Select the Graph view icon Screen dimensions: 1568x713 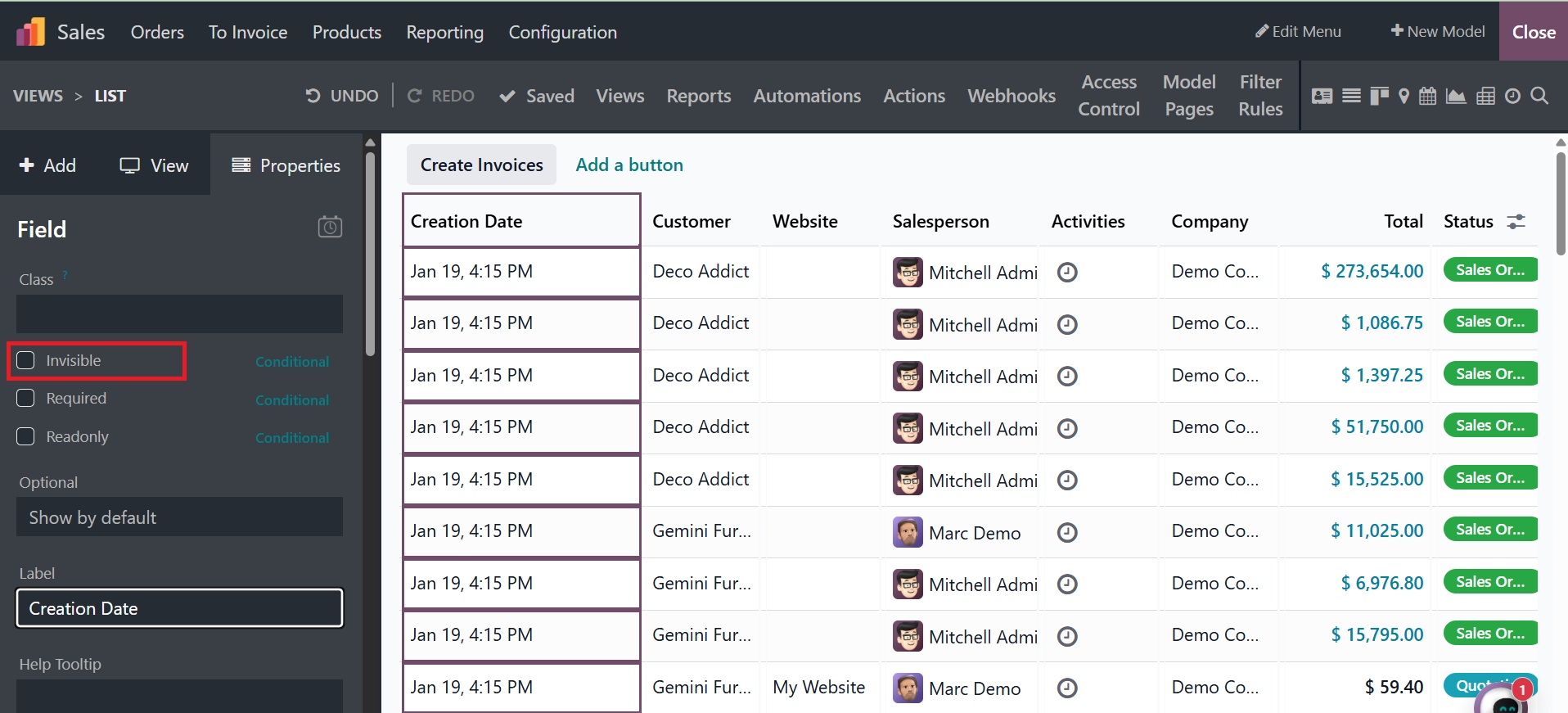(x=1456, y=96)
